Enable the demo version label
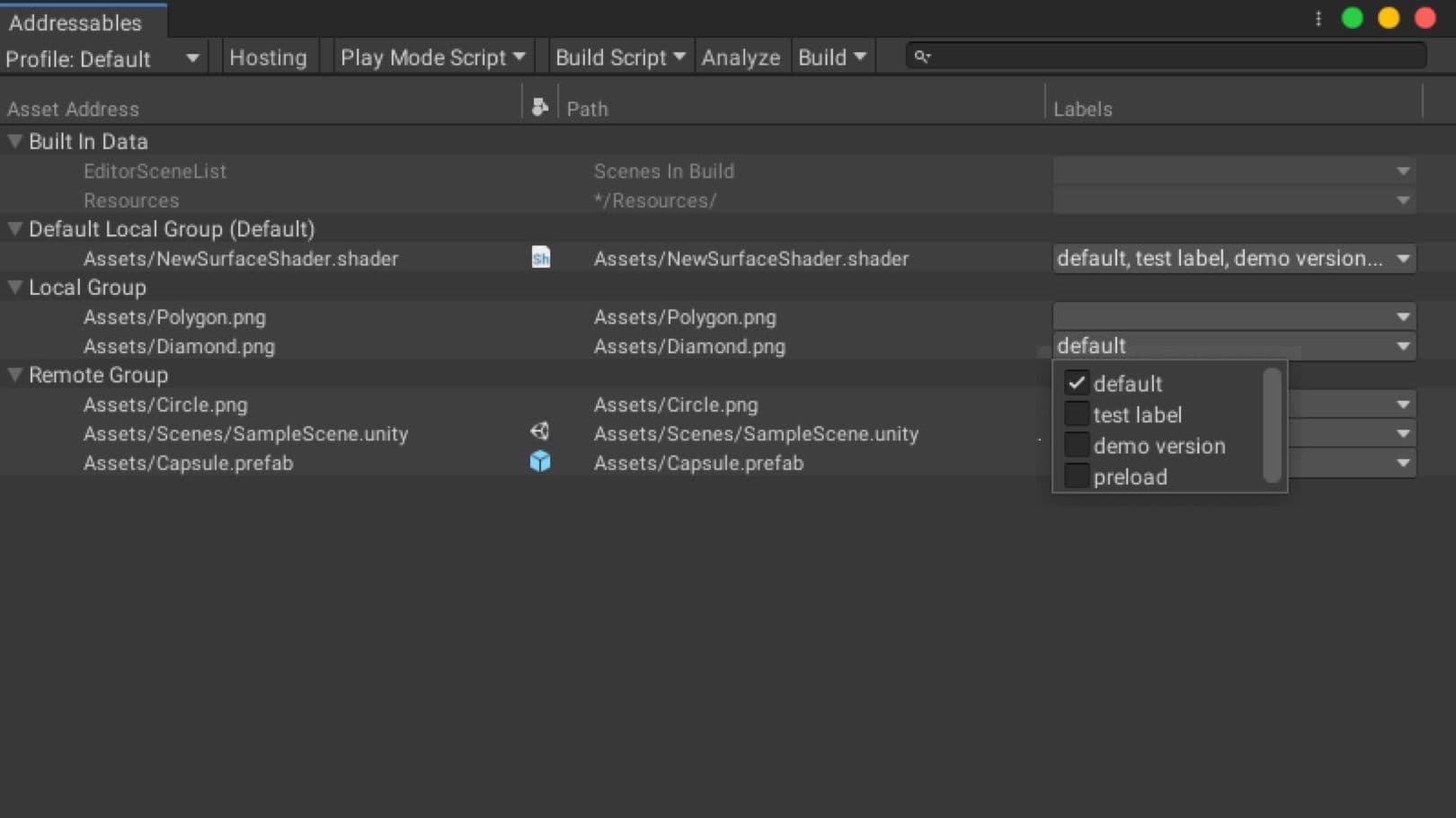This screenshot has width=1456, height=818. tap(1076, 444)
